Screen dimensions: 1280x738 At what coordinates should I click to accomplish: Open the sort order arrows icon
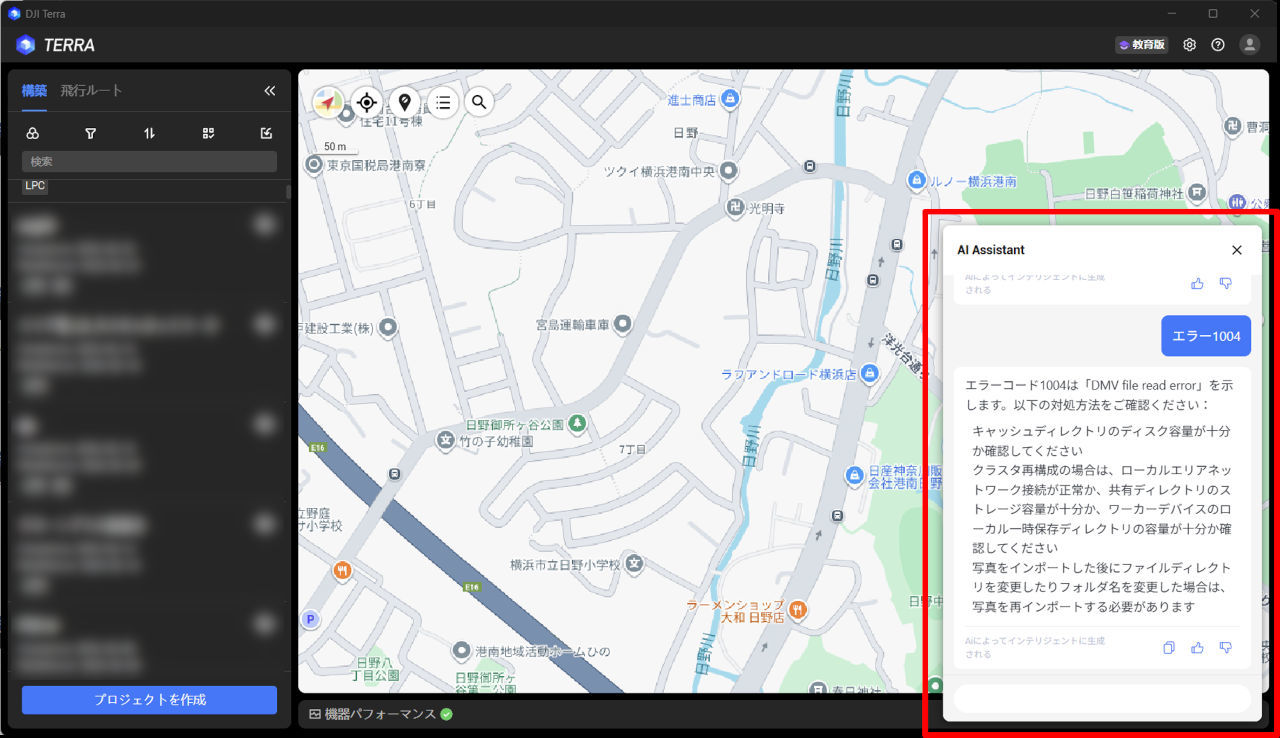149,133
